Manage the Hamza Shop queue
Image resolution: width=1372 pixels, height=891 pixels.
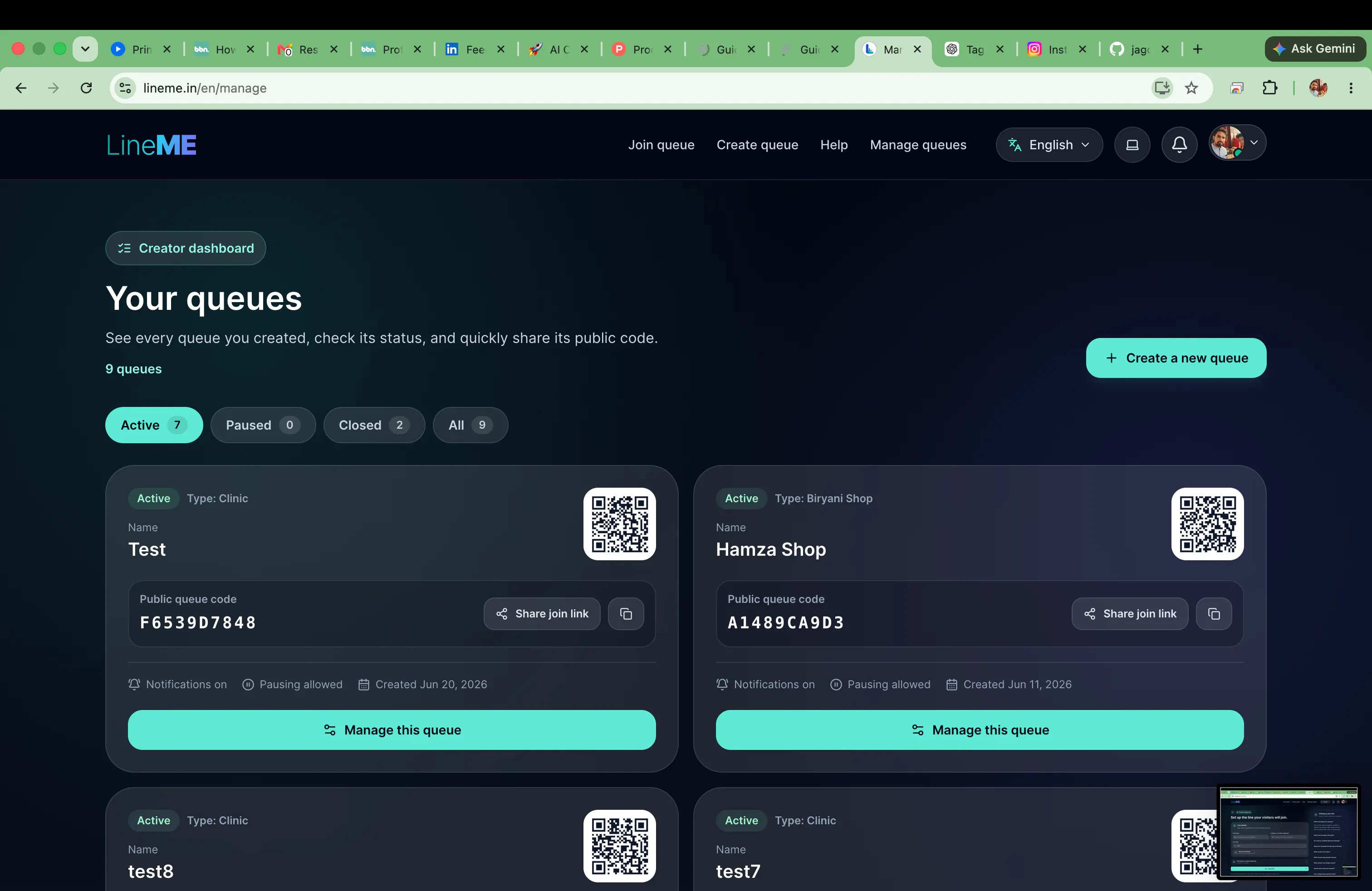[x=980, y=729]
